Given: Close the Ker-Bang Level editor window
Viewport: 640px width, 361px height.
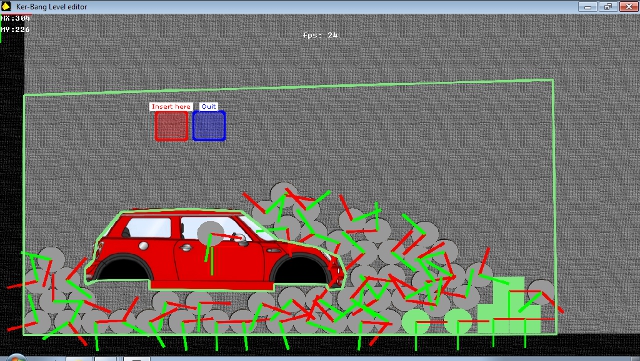Looking at the screenshot, I should point(628,7).
